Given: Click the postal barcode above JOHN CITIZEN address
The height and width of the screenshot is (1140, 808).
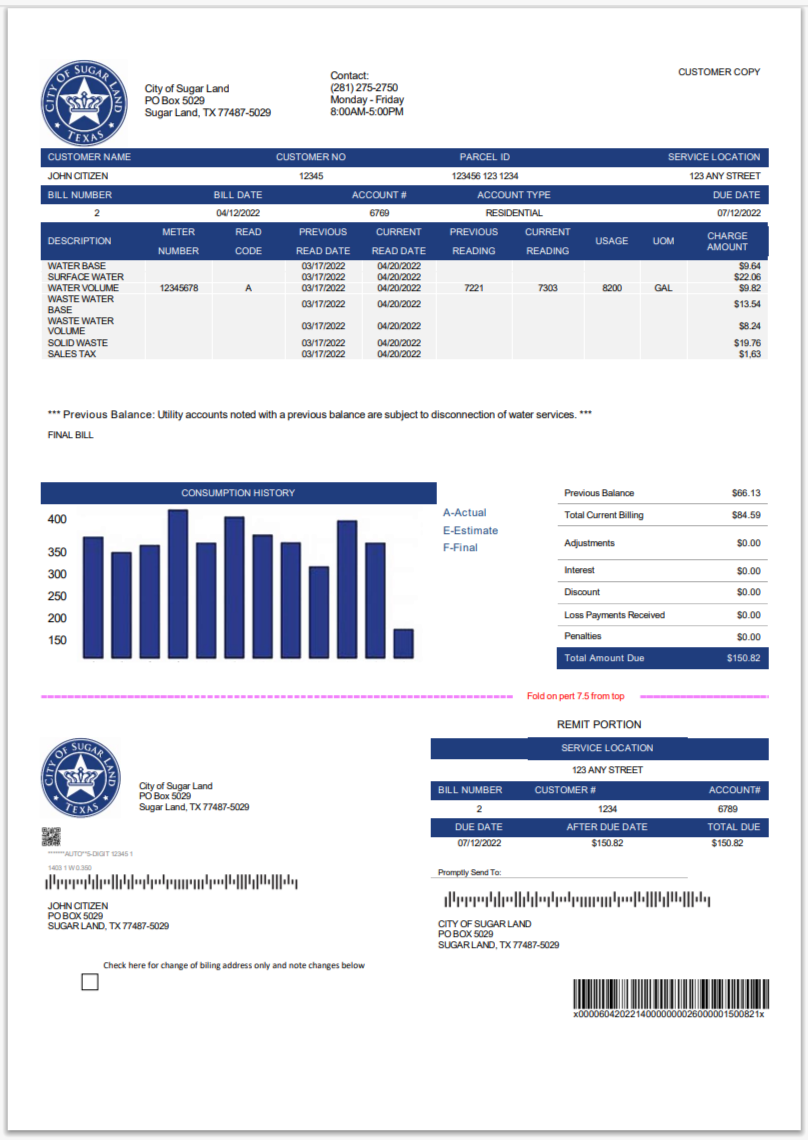Looking at the screenshot, I should (x=173, y=882).
